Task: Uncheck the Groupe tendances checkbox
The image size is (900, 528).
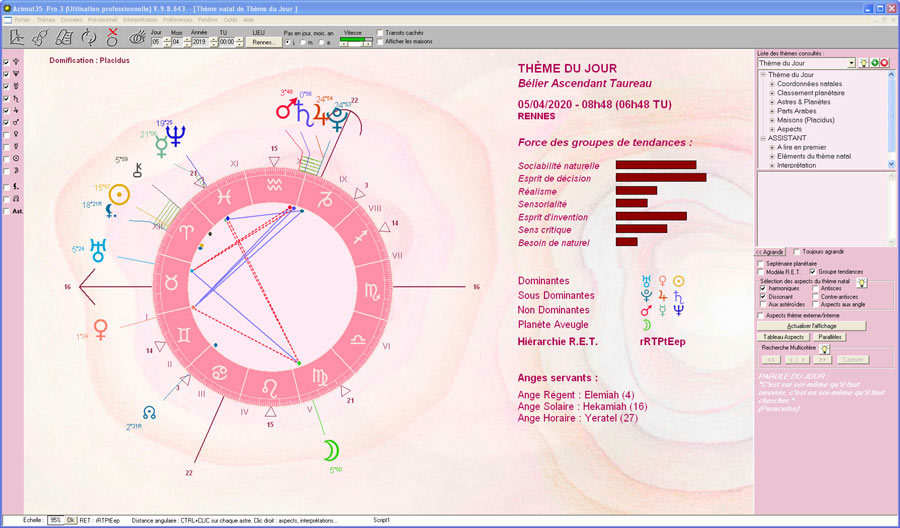Action: click(x=812, y=272)
